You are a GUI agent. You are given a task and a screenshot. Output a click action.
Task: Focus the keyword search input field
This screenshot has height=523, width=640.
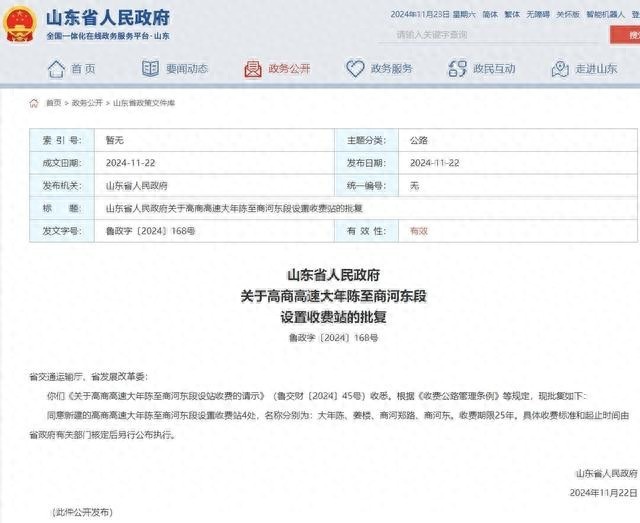point(490,35)
